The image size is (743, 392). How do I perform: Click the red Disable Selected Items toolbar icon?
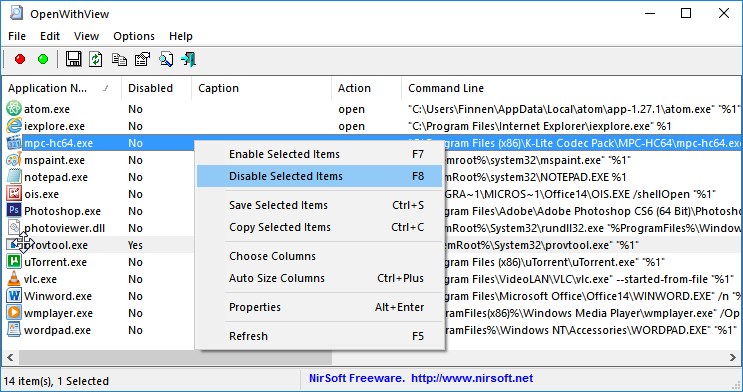[x=20, y=59]
